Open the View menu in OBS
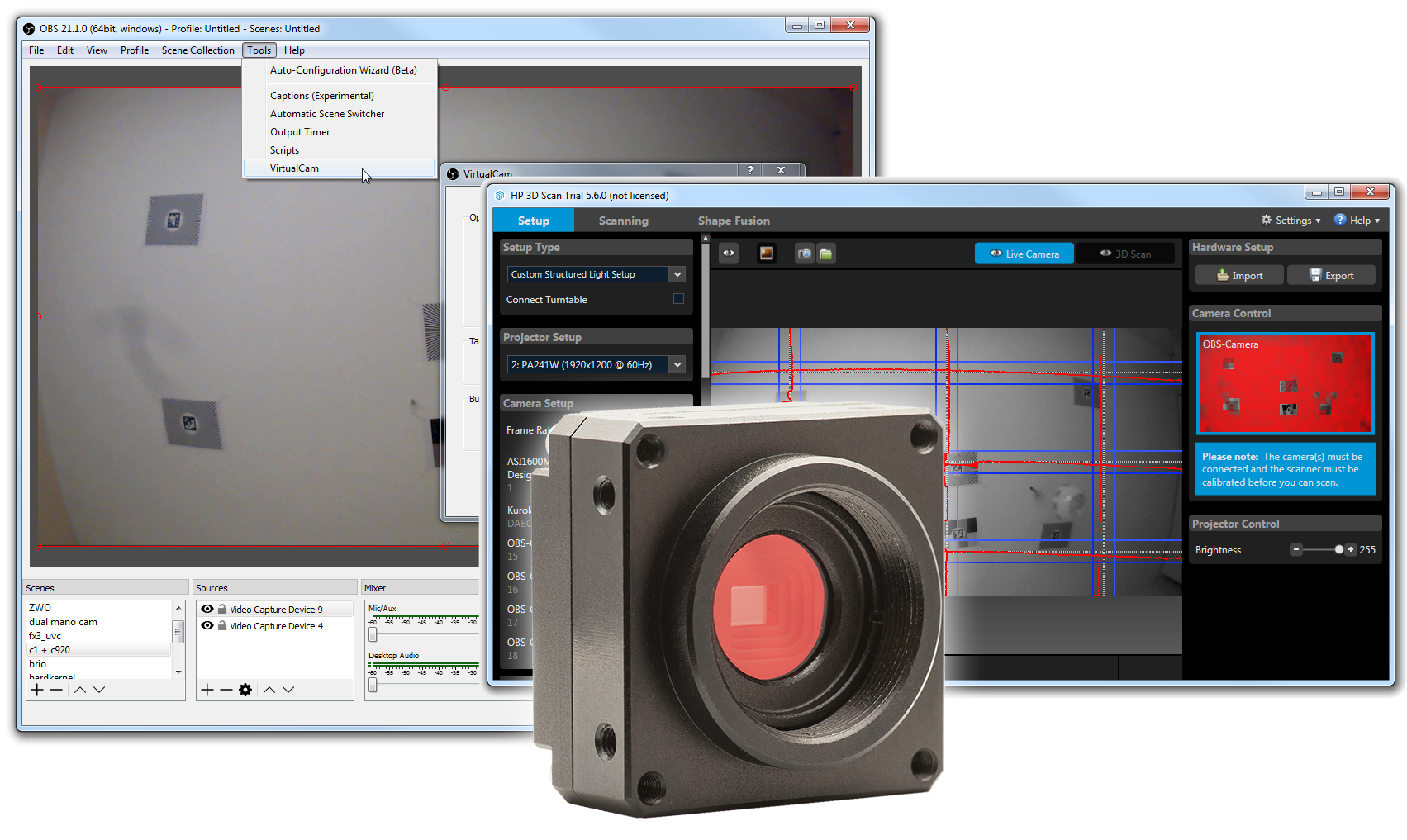The height and width of the screenshot is (840, 1407). coord(97,50)
